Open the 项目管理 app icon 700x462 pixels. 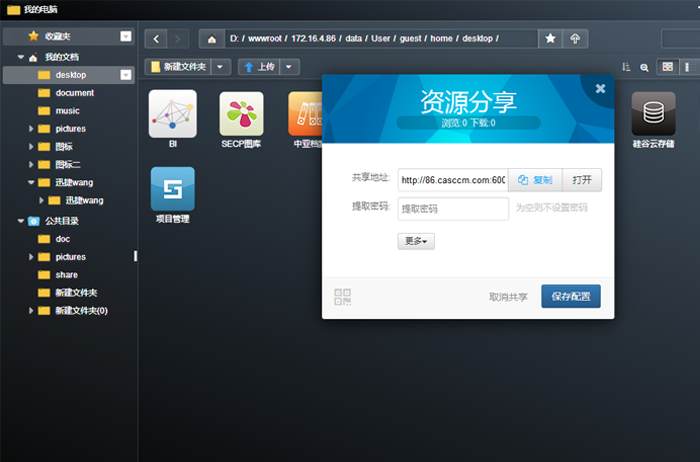(x=172, y=189)
